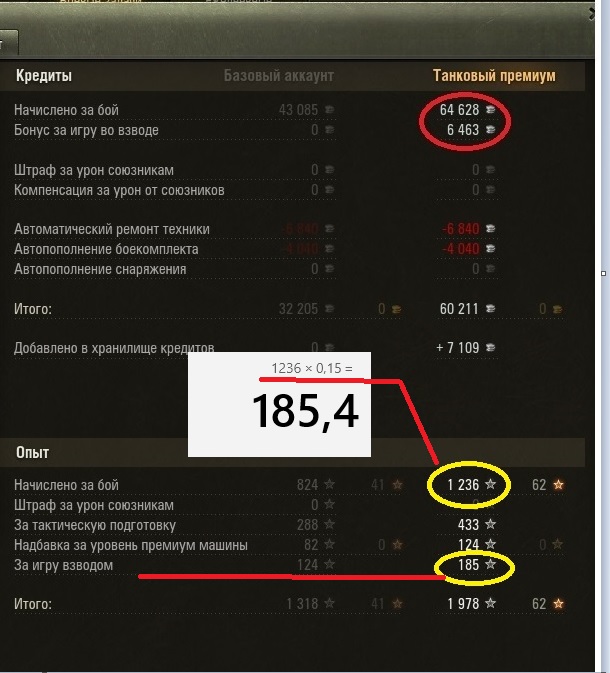Click the credits icon beside 64 628
Viewport: 610px width, 673px height.
tap(490, 109)
